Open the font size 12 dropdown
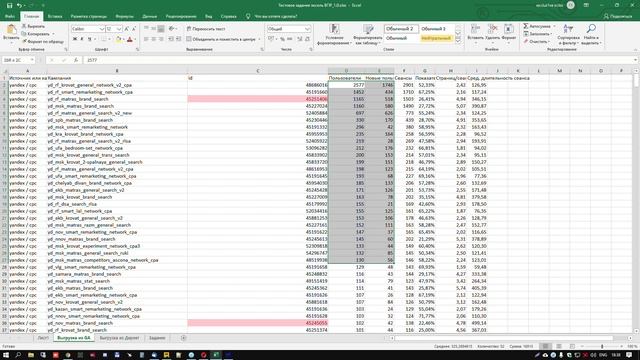The width and height of the screenshot is (640, 360). [119, 29]
